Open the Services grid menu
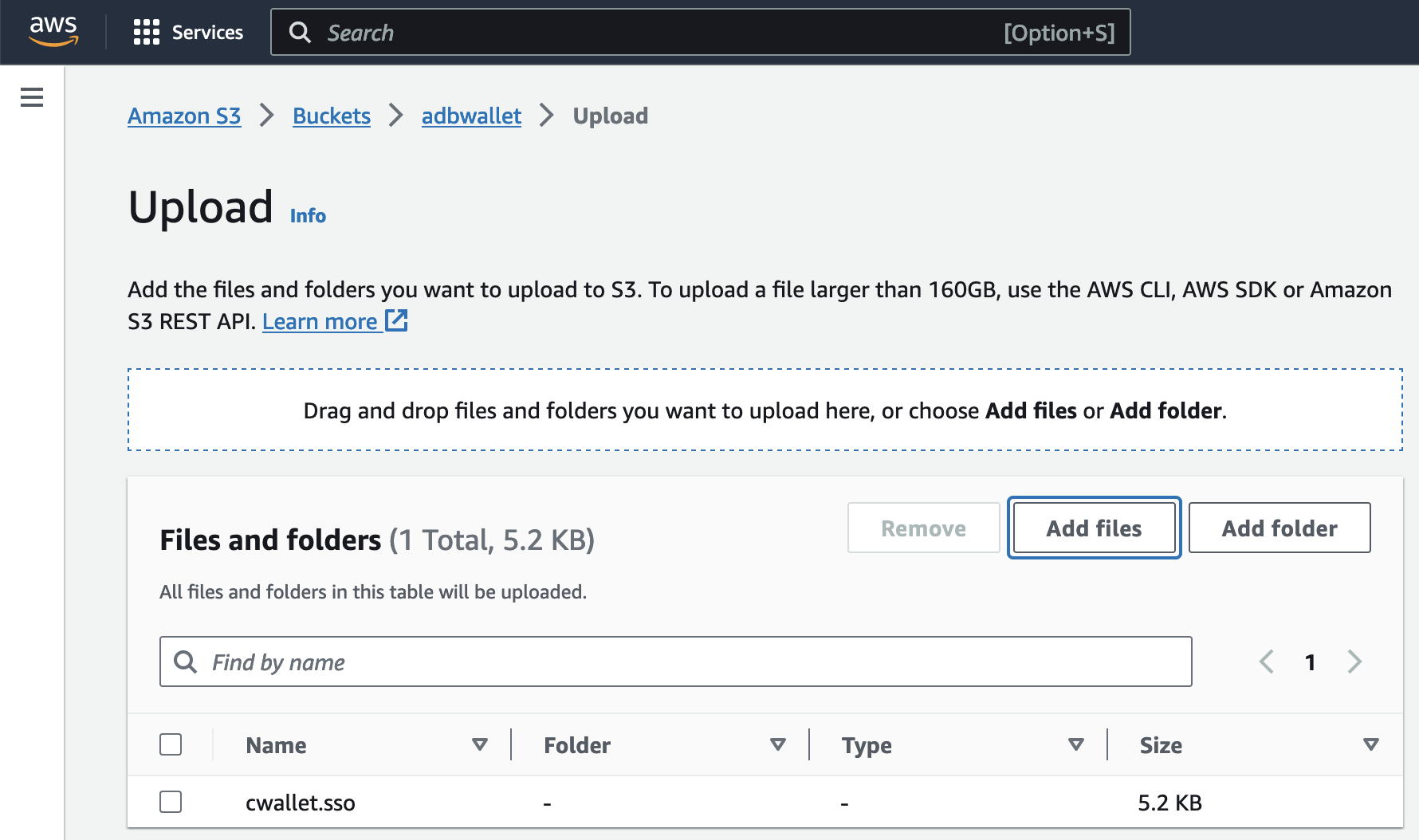Viewport: 1419px width, 840px height. click(147, 32)
